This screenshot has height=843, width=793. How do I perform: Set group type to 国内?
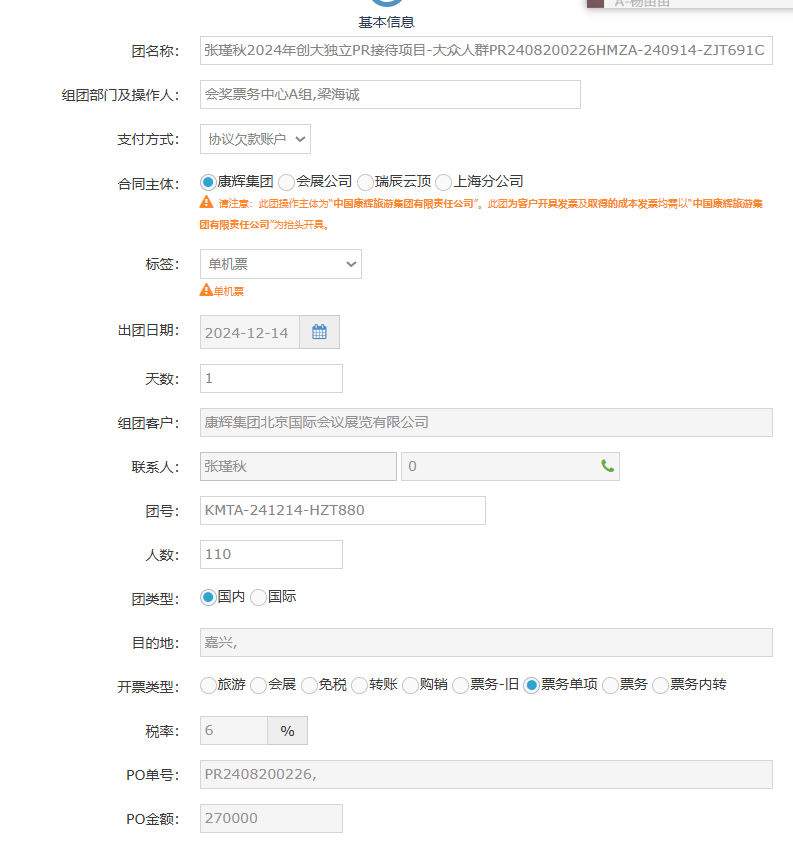click(208, 597)
